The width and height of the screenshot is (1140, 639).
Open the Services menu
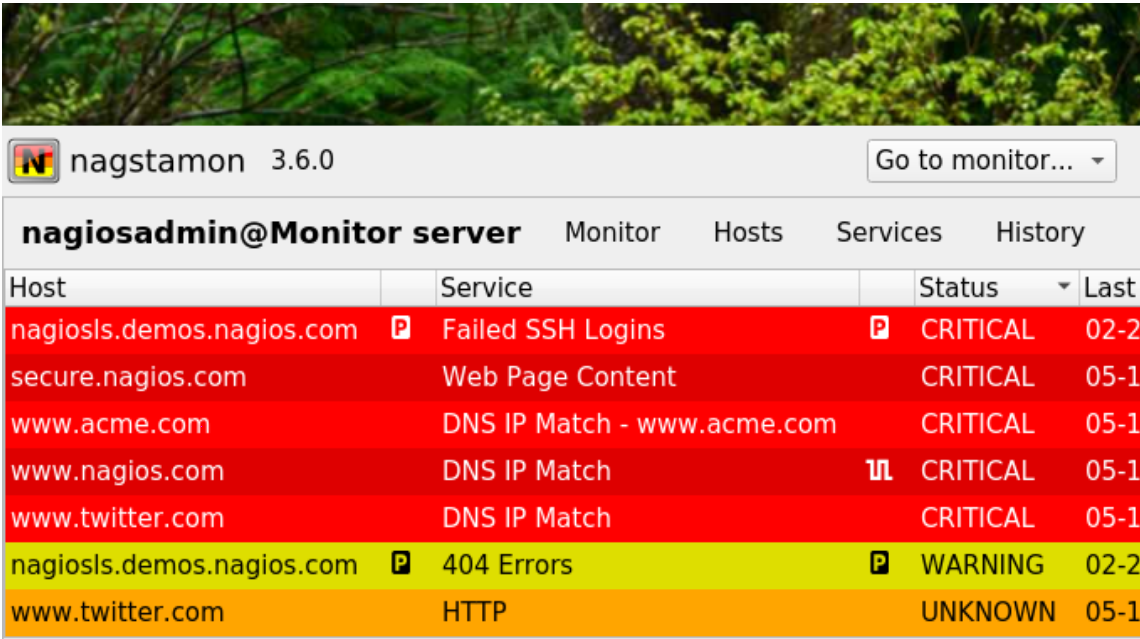click(x=888, y=232)
